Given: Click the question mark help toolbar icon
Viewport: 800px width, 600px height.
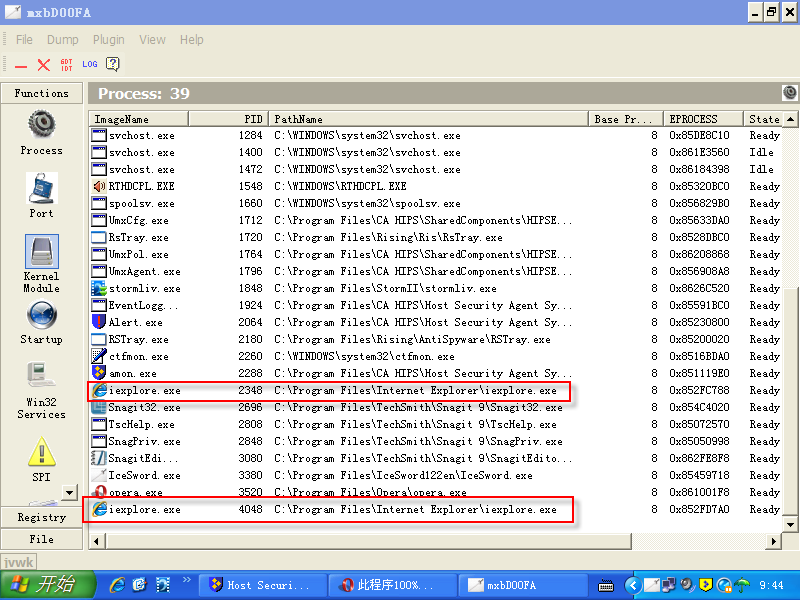Looking at the screenshot, I should point(112,64).
